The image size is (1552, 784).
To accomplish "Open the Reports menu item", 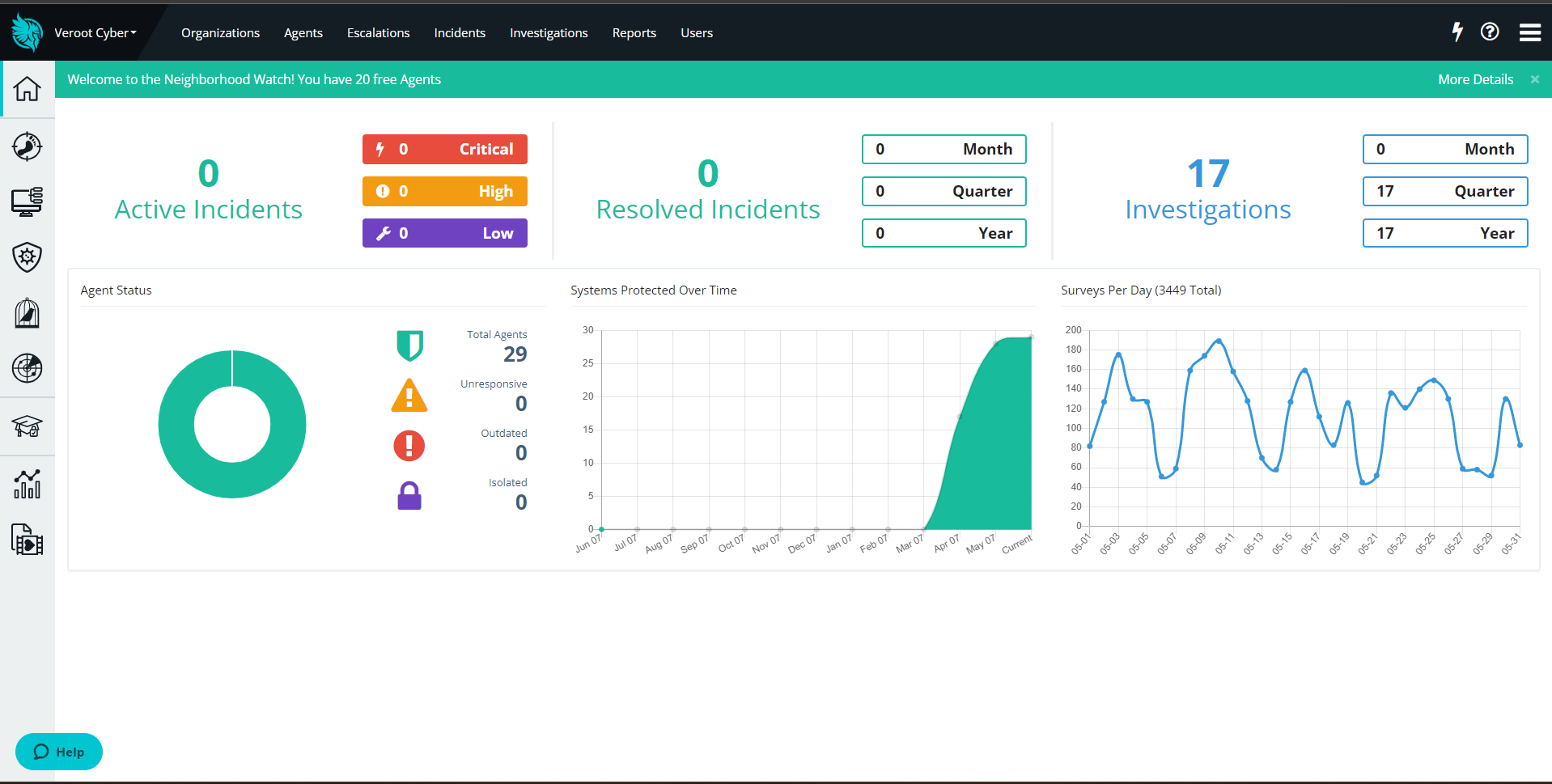I will click(x=634, y=33).
